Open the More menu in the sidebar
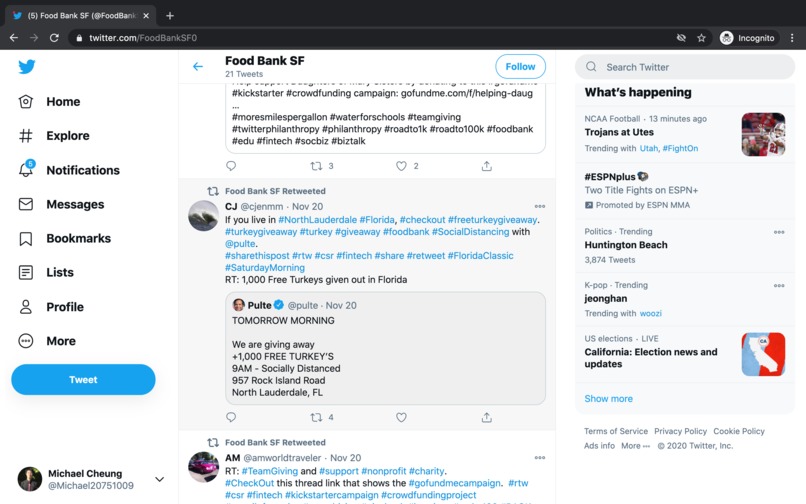 (47, 341)
